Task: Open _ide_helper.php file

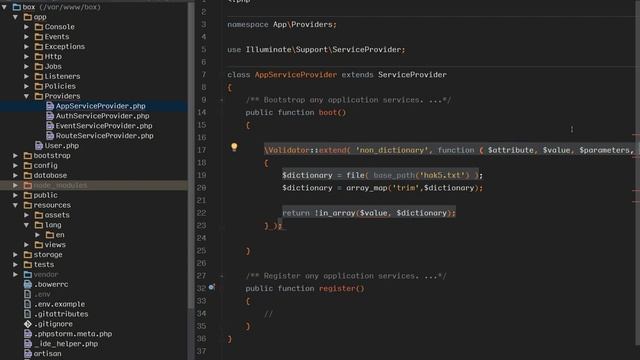Action: pyautogui.click(x=66, y=344)
